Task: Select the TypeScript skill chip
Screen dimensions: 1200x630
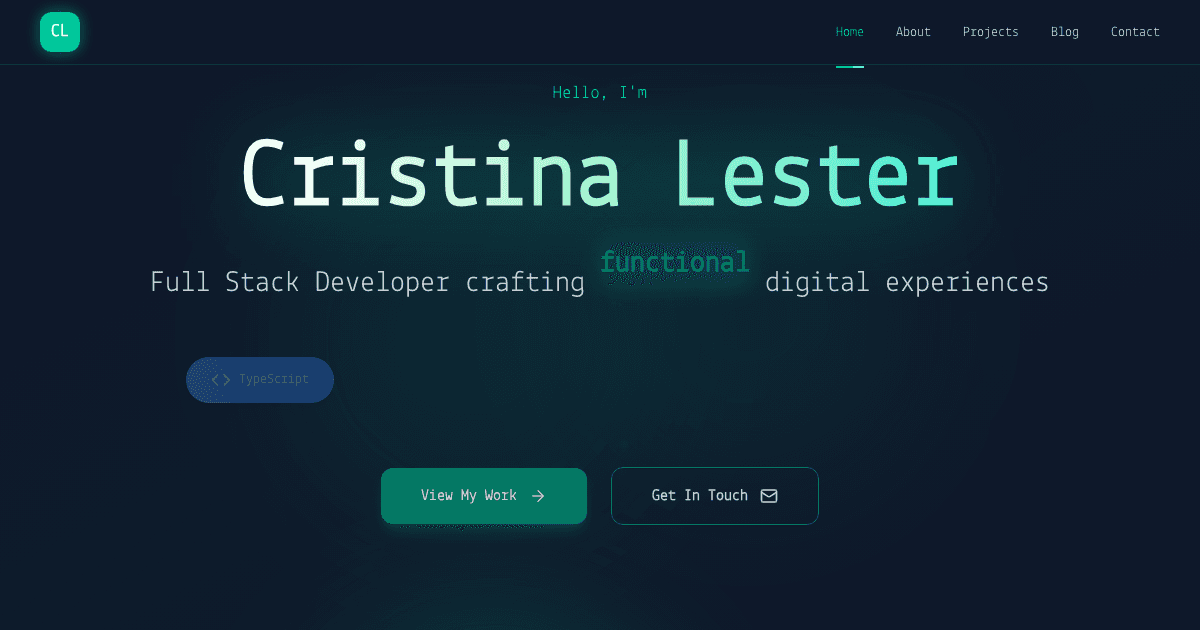Action: [260, 380]
